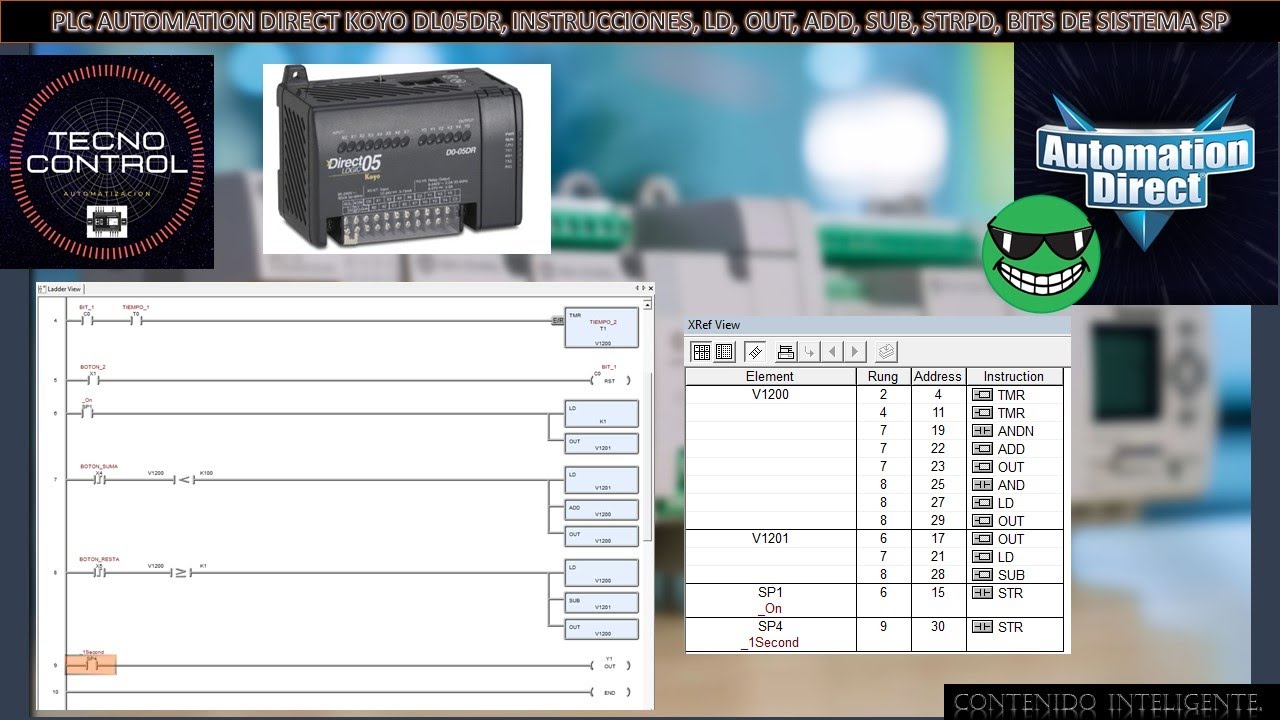Select the Y1 OUT coil on rung 9
The width and height of the screenshot is (1280, 720).
(609, 663)
